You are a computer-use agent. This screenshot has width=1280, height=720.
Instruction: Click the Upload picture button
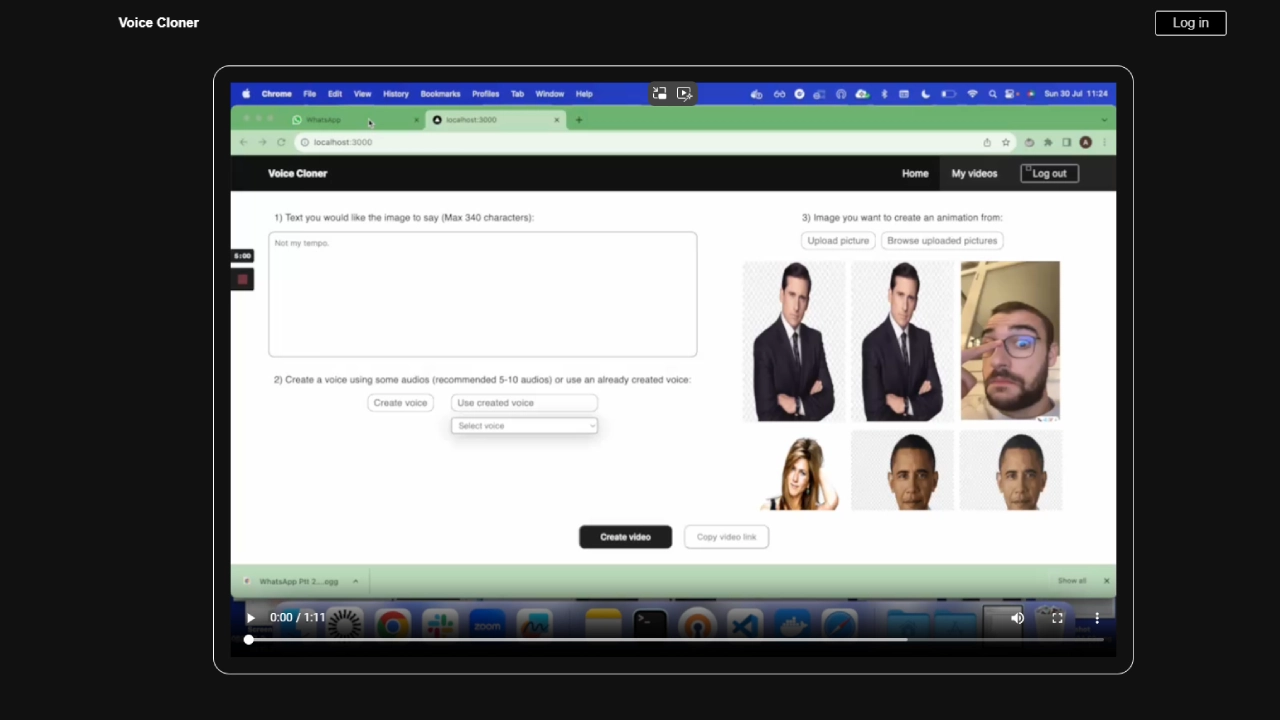[838, 241]
